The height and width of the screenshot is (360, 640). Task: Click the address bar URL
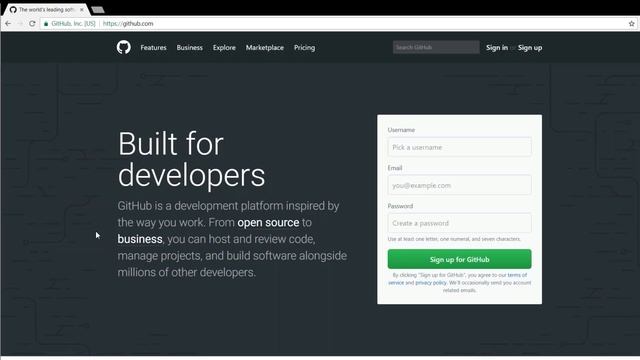(x=128, y=24)
